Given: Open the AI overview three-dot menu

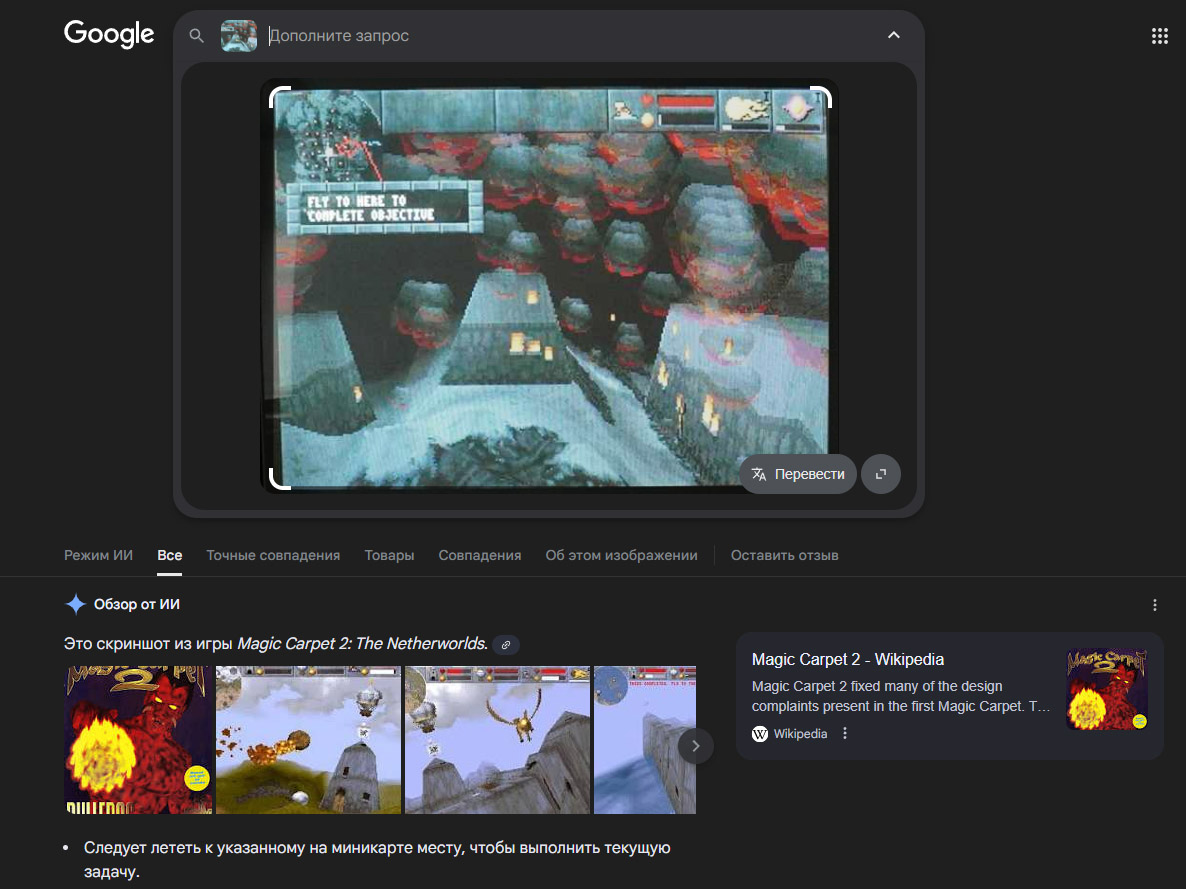Looking at the screenshot, I should coord(1155,605).
